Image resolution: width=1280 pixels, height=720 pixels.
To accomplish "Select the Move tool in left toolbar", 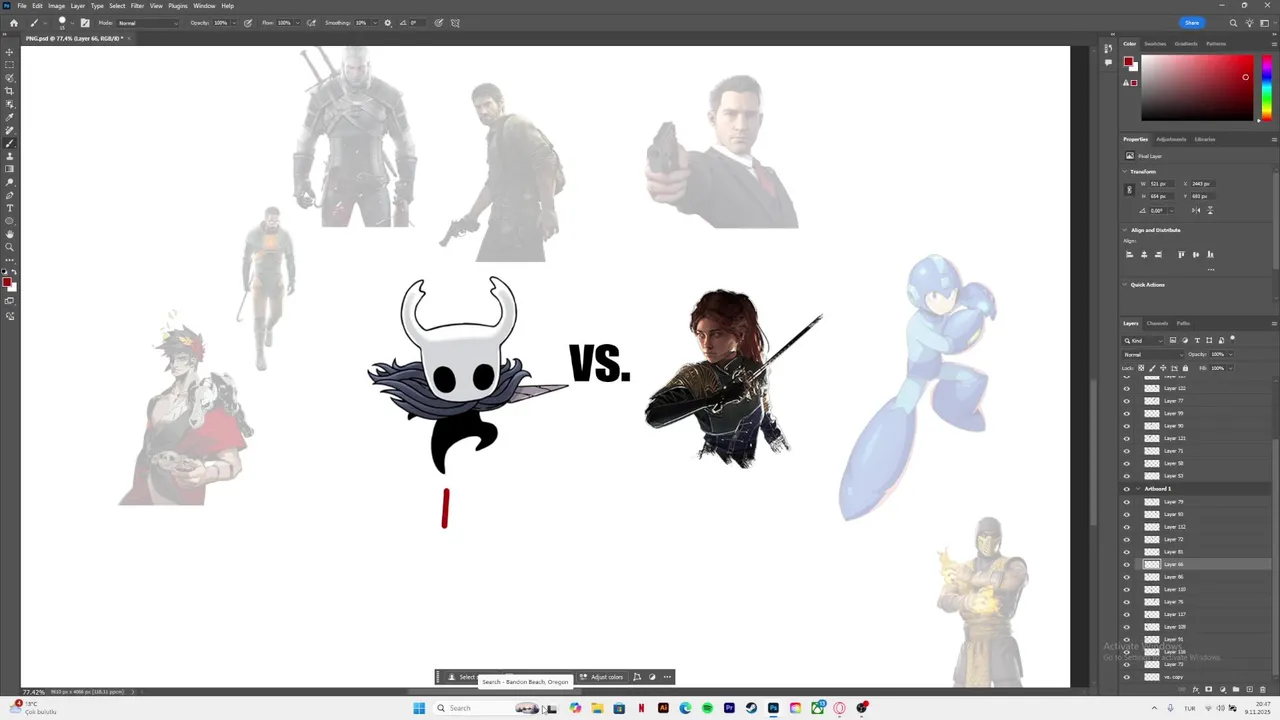I will coord(10,52).
